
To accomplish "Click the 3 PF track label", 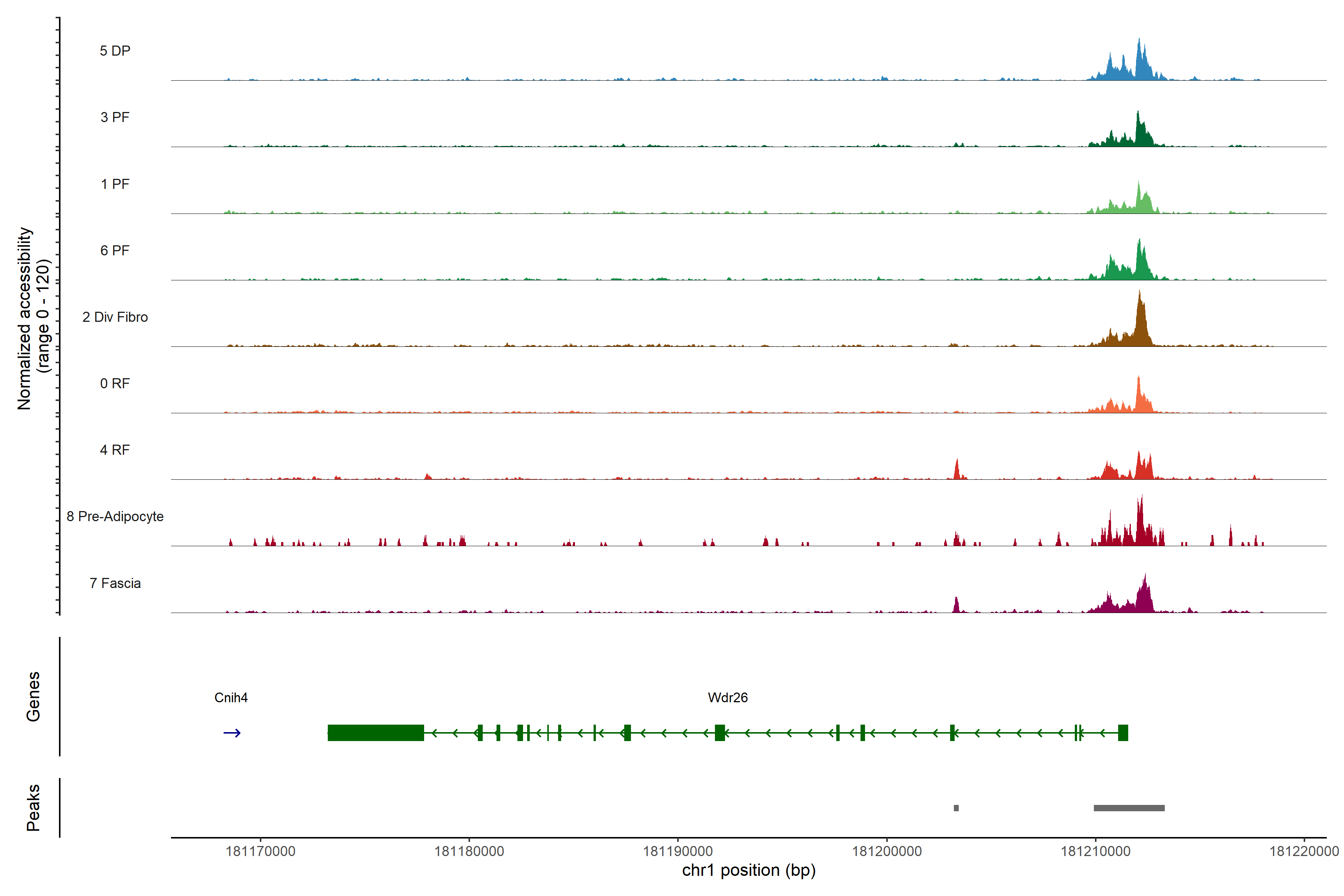I will (x=115, y=117).
